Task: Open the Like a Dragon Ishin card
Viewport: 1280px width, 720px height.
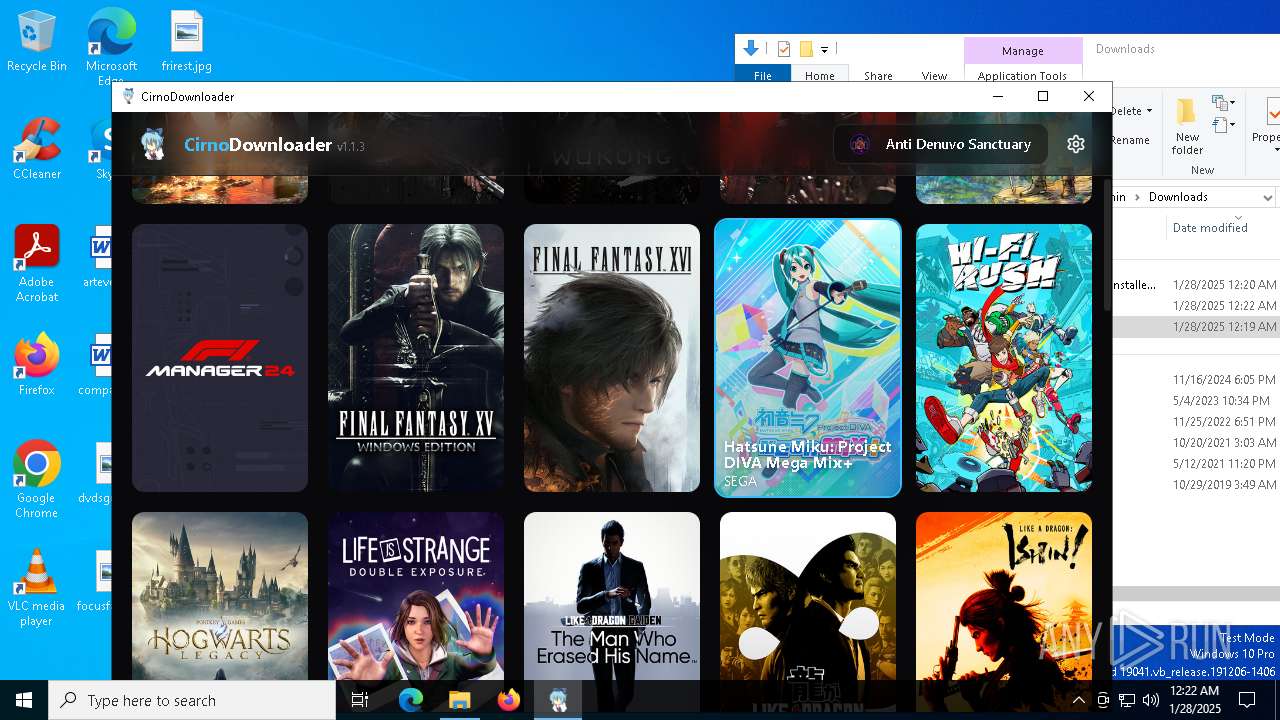Action: click(x=1004, y=596)
